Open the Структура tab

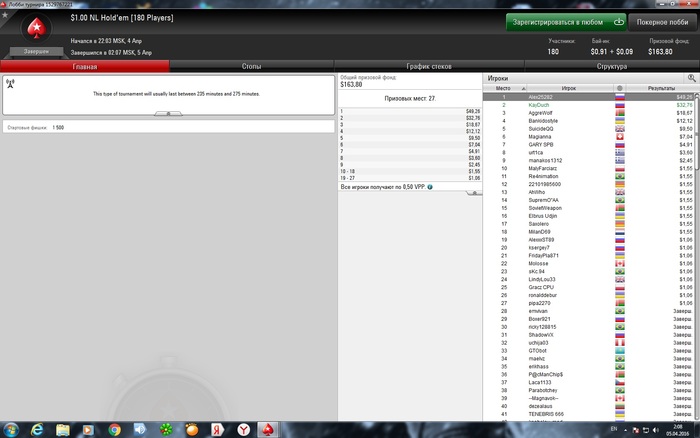pos(612,66)
